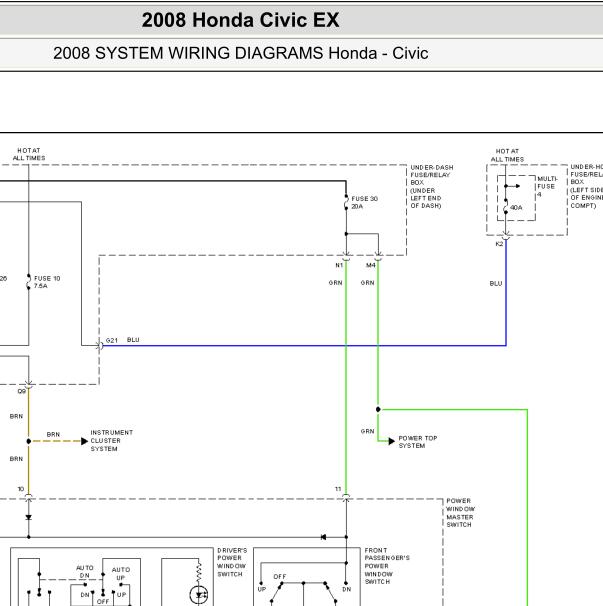Select "FRONT PASSENGER'S POWER WINDOW SWITCH" label
The height and width of the screenshot is (606, 603).
[387, 566]
